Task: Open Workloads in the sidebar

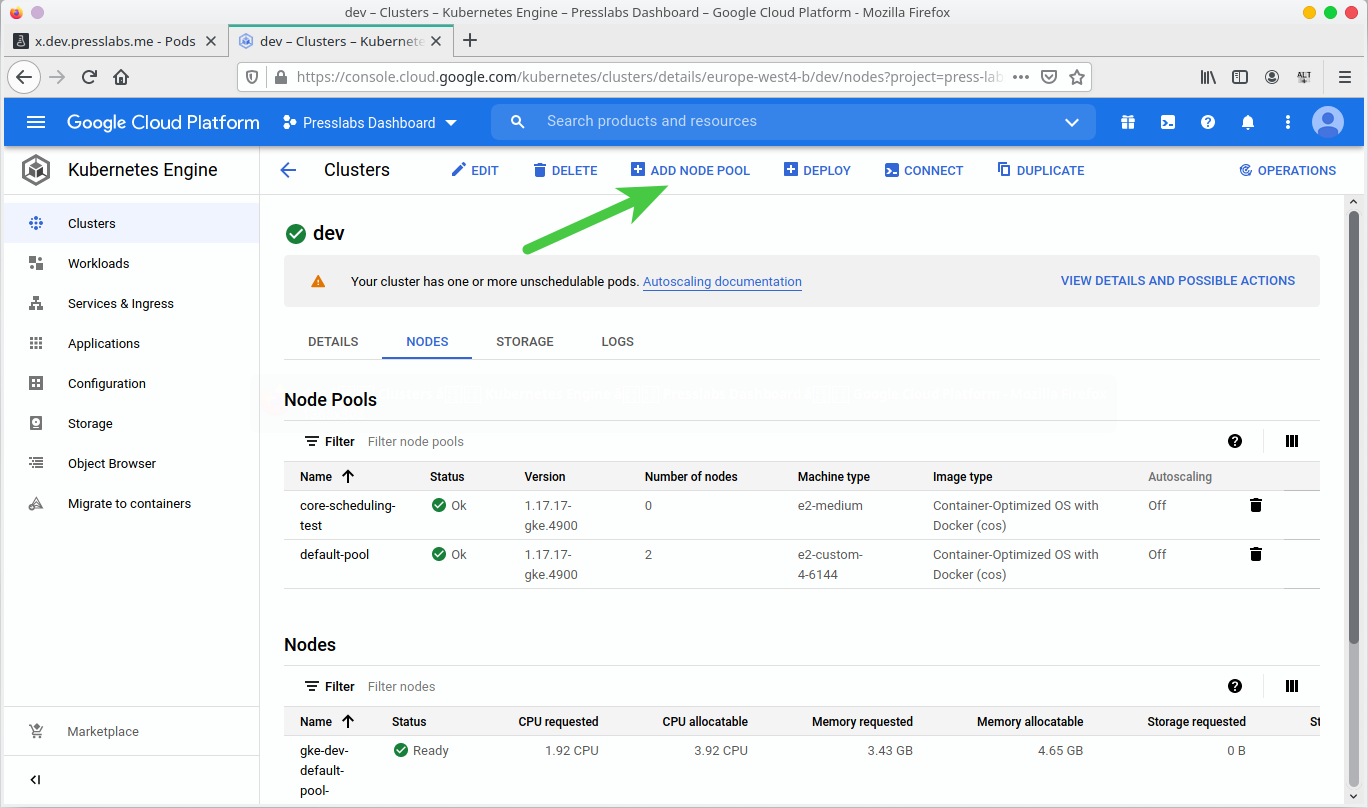Action: 130,263
